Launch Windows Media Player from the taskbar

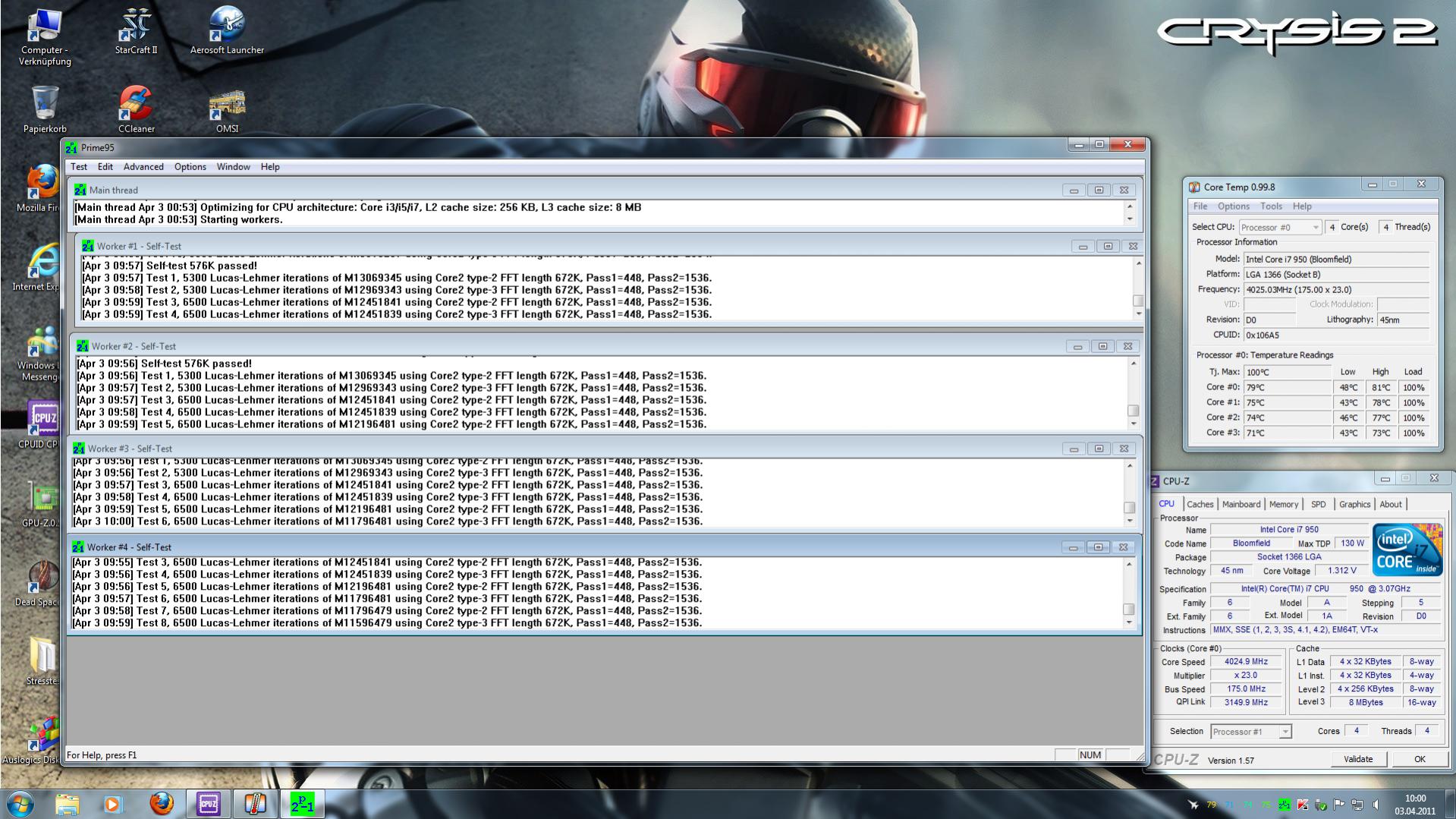coord(113,804)
